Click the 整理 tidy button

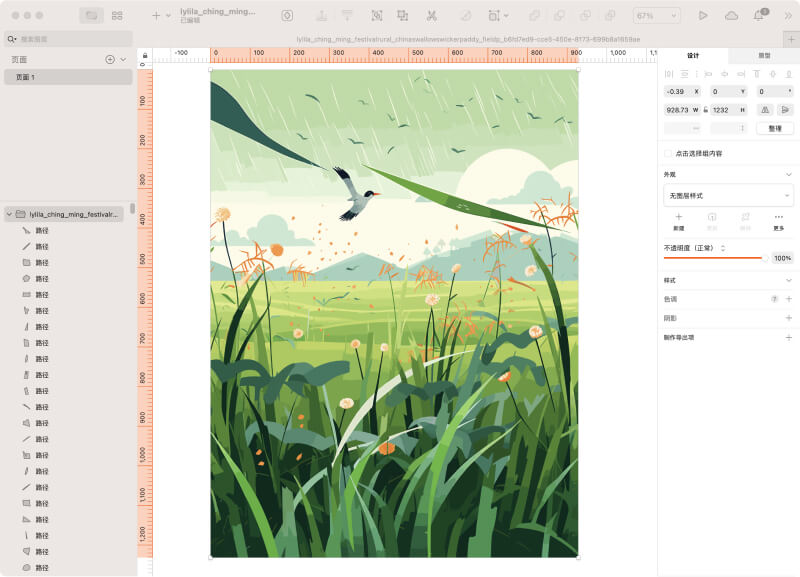coord(775,128)
